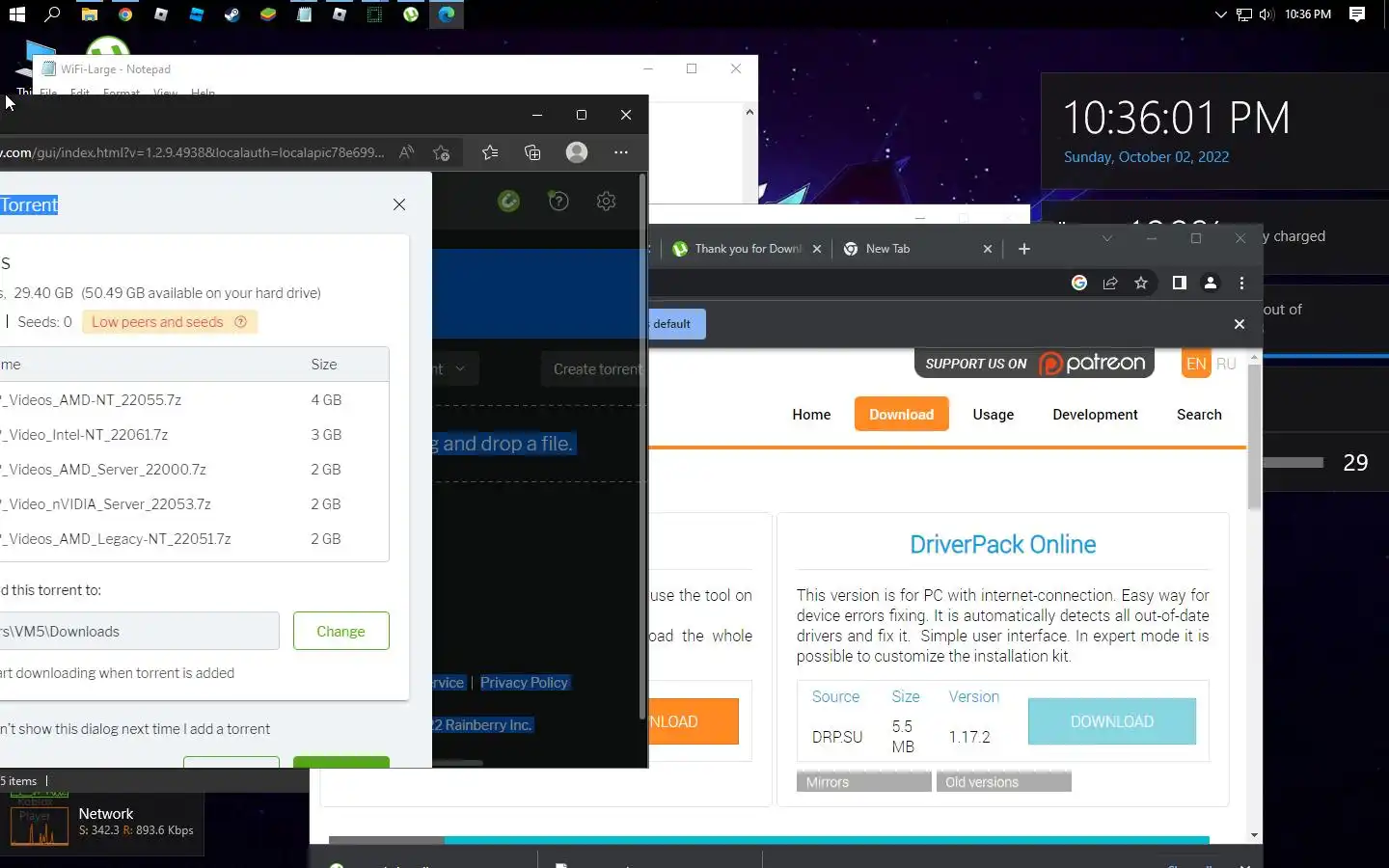Open Edge profile avatar
Viewport: 1389px width, 868px height.
click(577, 152)
